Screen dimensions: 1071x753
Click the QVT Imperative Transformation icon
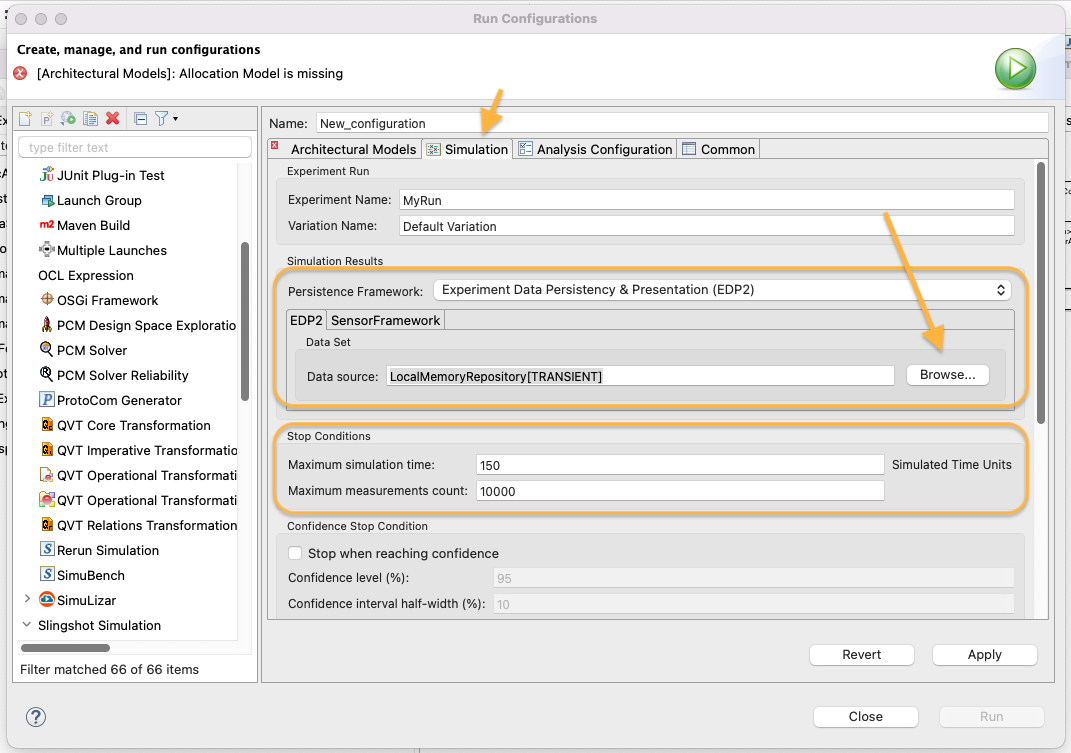47,450
